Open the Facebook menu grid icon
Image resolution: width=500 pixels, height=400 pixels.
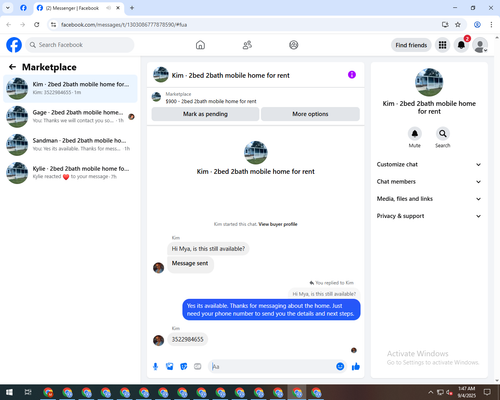pos(442,45)
